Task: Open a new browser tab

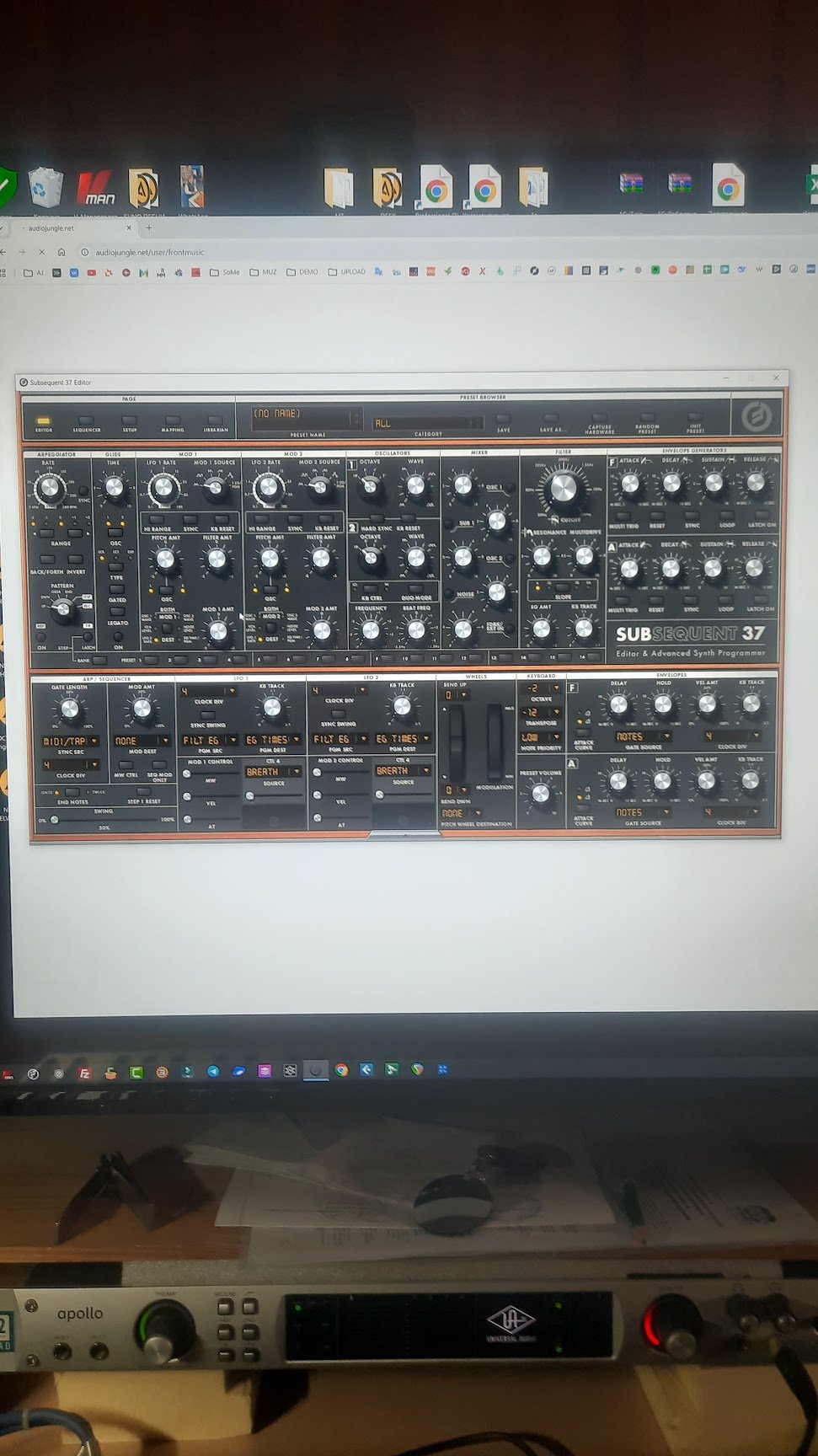Action: (149, 227)
